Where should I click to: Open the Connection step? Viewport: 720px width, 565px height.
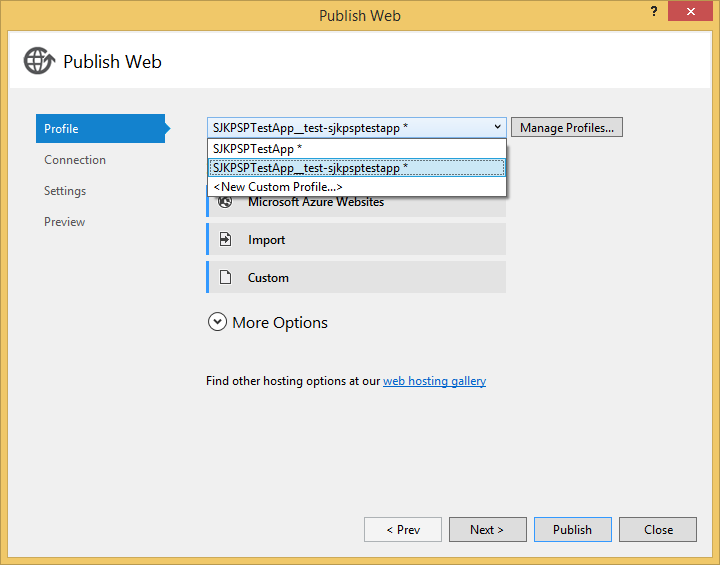click(75, 160)
